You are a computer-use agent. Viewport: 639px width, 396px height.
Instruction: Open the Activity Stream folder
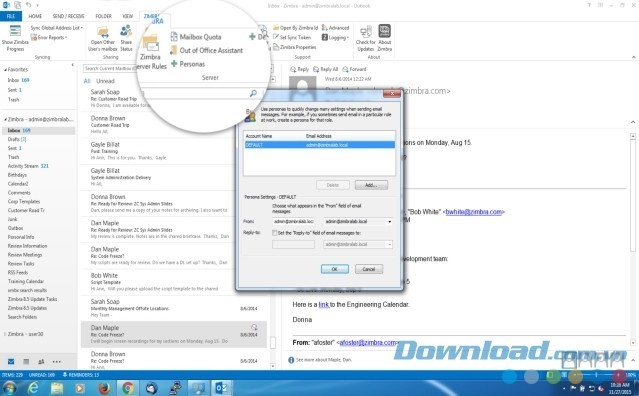[28, 166]
